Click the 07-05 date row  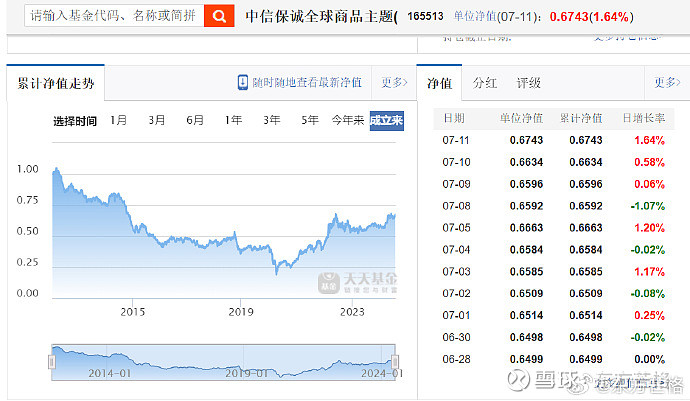pyautogui.click(x=554, y=228)
